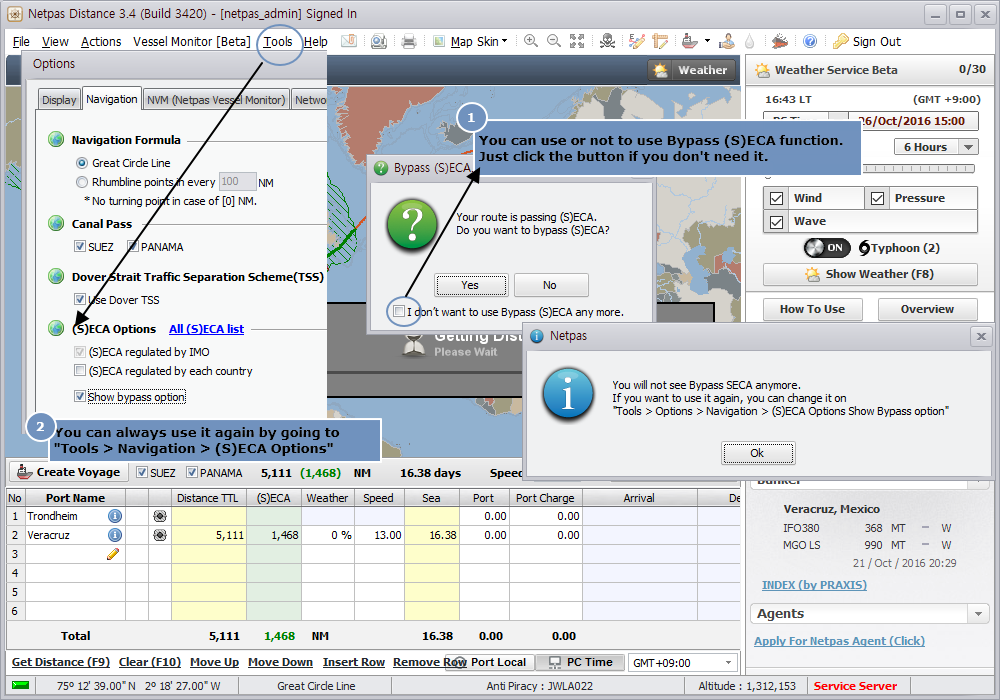Click No in Bypass (S)ECA dialog

pyautogui.click(x=550, y=285)
